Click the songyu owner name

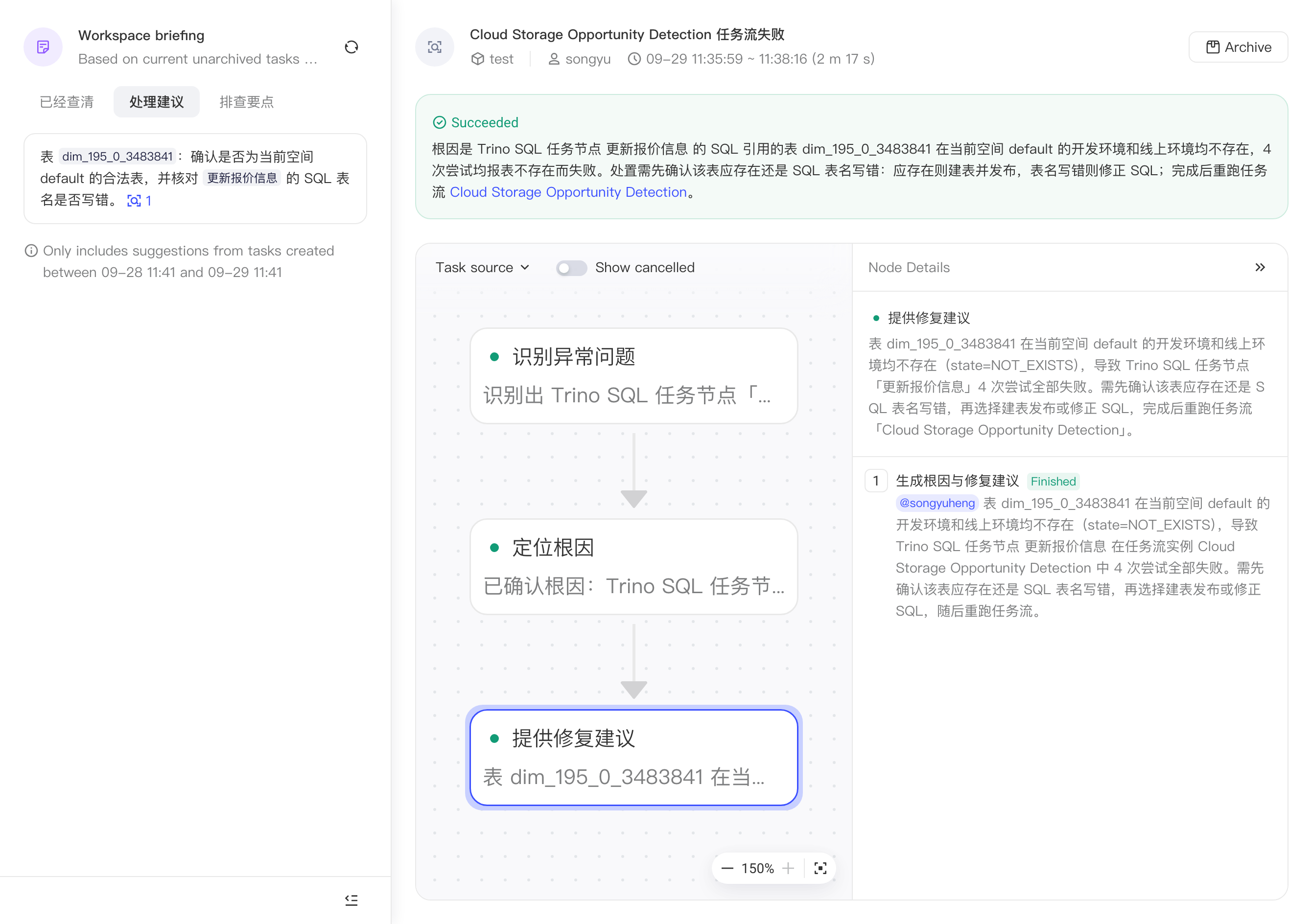click(x=587, y=59)
